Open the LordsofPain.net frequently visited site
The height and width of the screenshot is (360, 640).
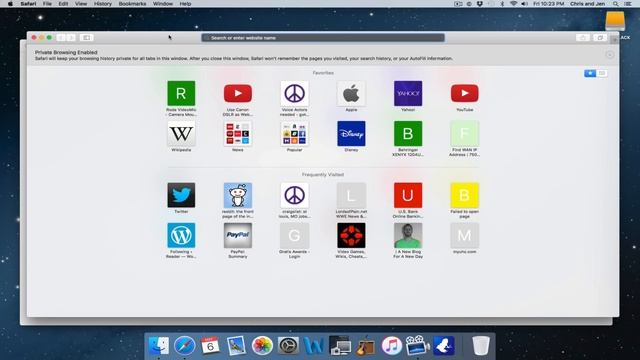click(351, 195)
